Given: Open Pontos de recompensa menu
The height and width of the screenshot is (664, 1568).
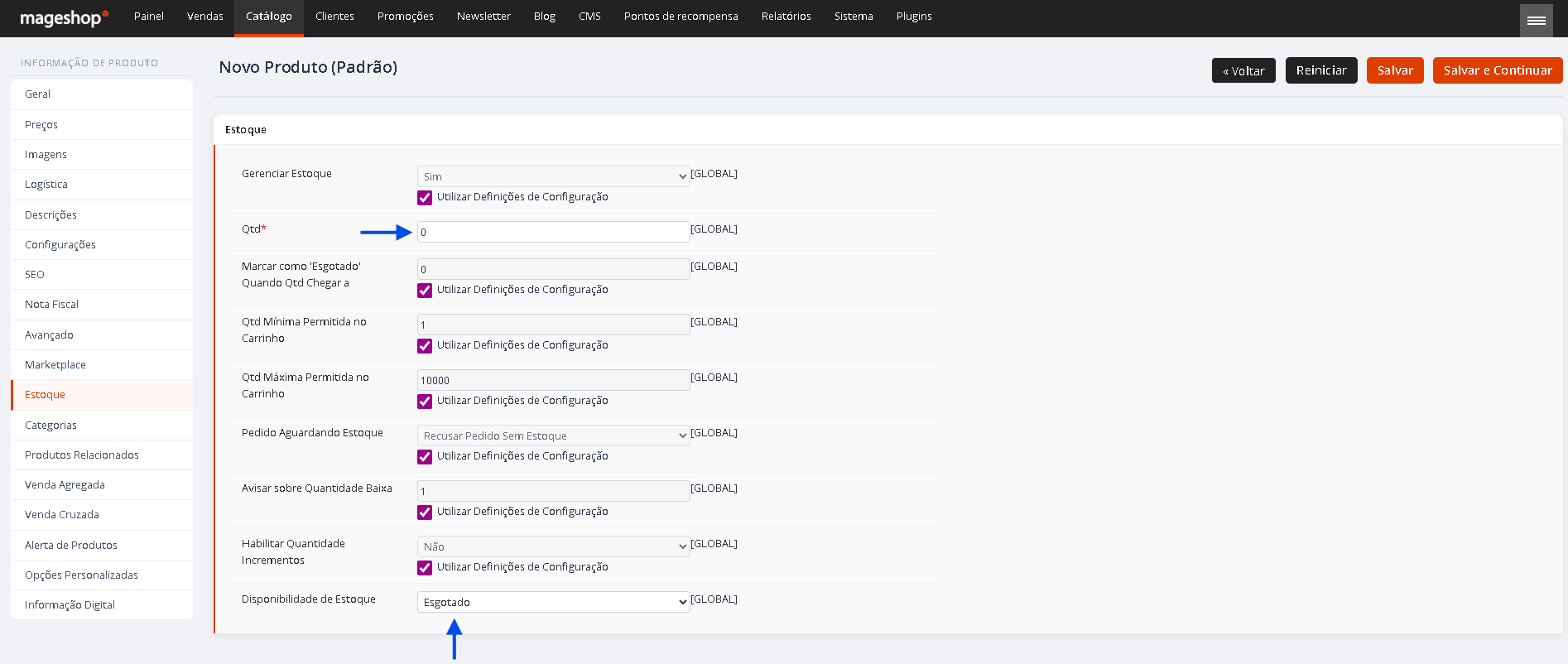Looking at the screenshot, I should click(x=681, y=17).
